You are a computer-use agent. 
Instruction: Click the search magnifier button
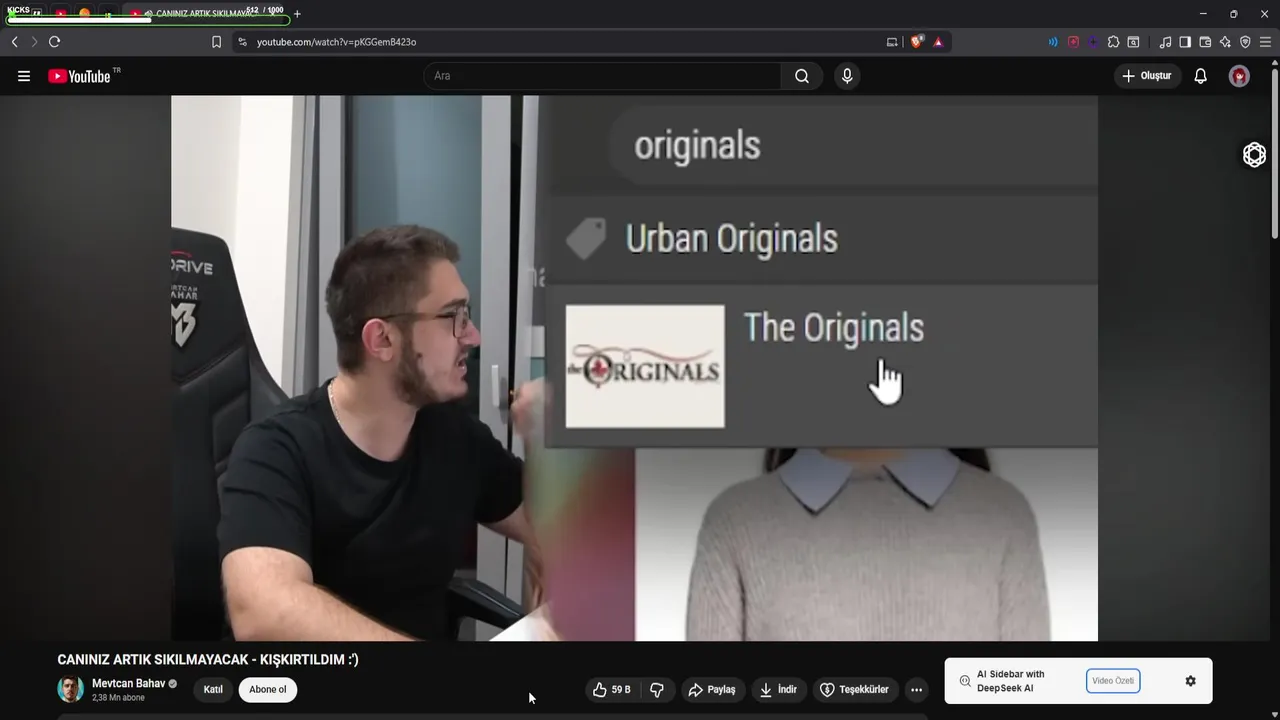pos(802,76)
